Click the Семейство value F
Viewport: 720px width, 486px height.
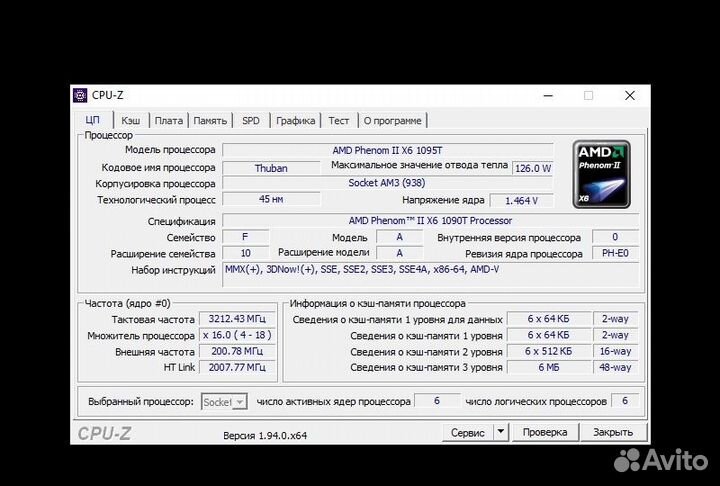(x=246, y=237)
